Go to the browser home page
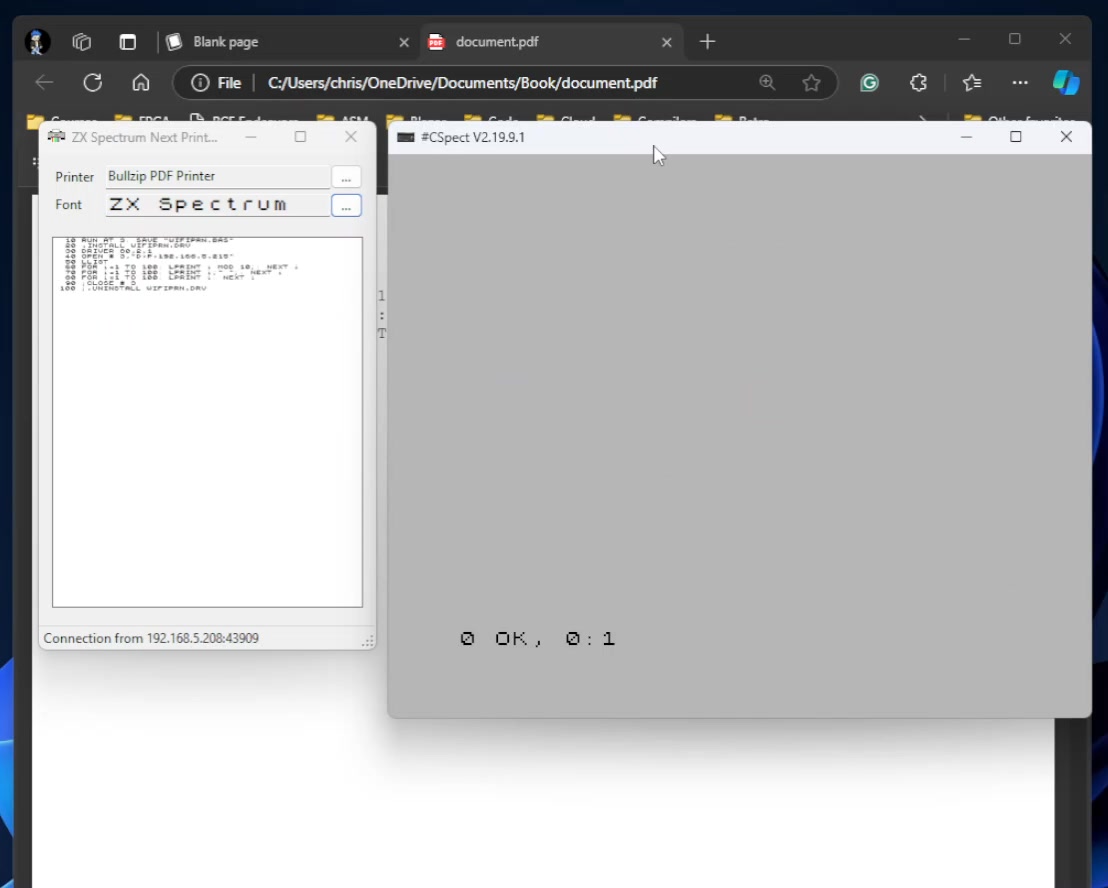 point(141,83)
